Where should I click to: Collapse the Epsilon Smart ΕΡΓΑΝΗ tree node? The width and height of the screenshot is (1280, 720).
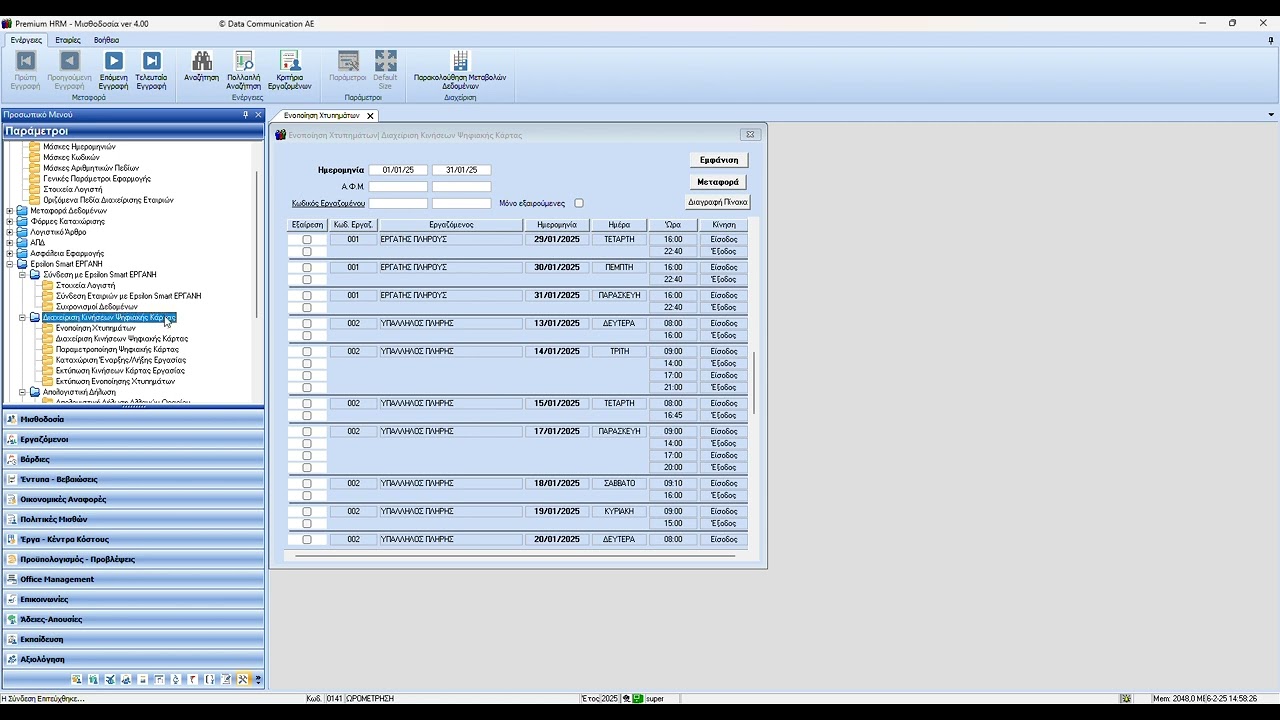click(x=10, y=264)
